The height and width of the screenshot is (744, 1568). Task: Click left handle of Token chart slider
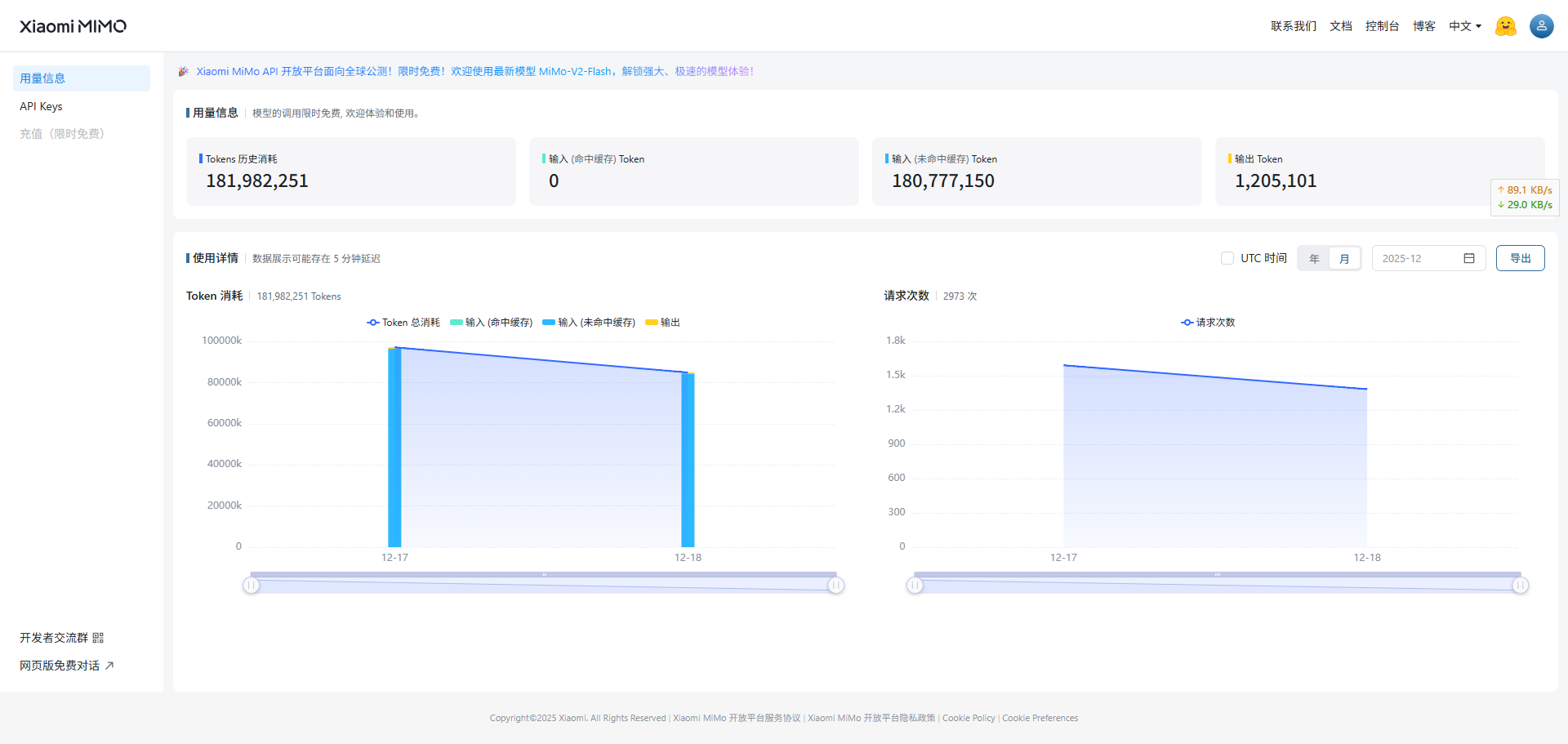(251, 585)
